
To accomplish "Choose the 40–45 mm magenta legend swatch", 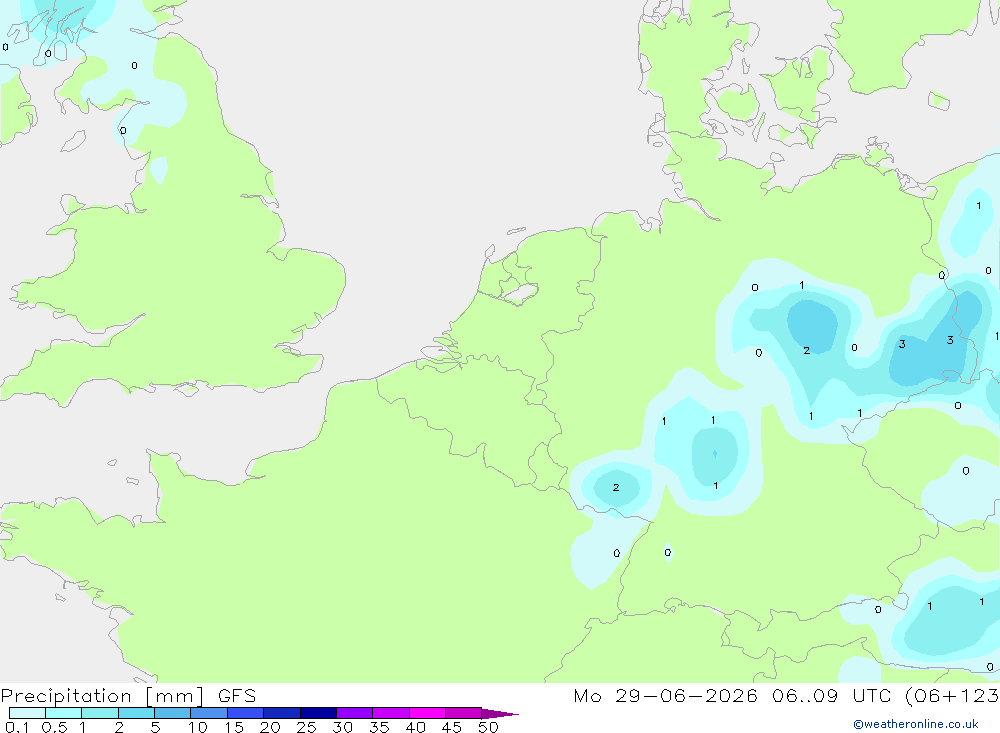I will point(427,713).
